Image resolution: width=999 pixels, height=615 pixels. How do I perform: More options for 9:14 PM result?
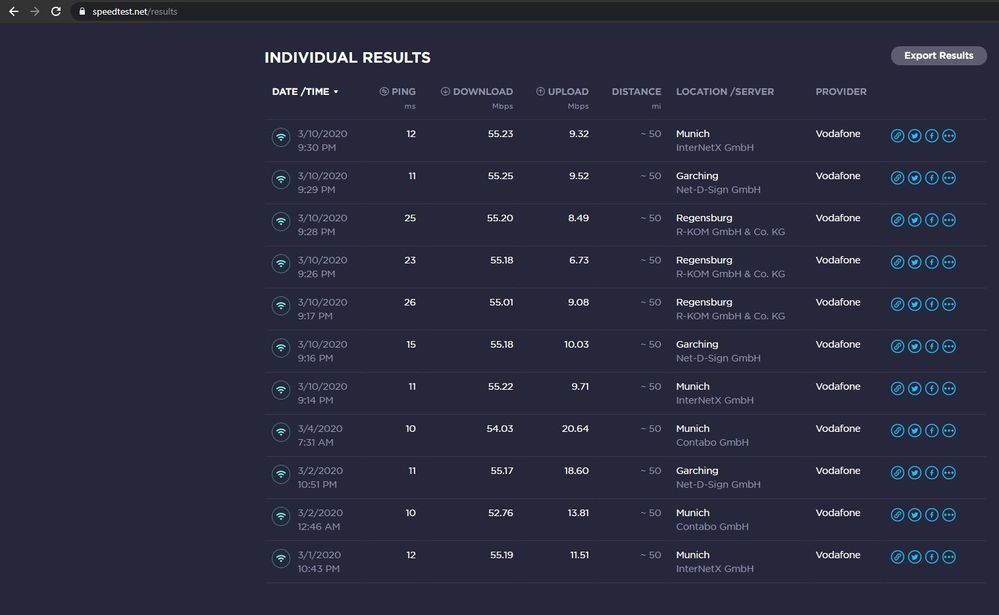click(949, 388)
